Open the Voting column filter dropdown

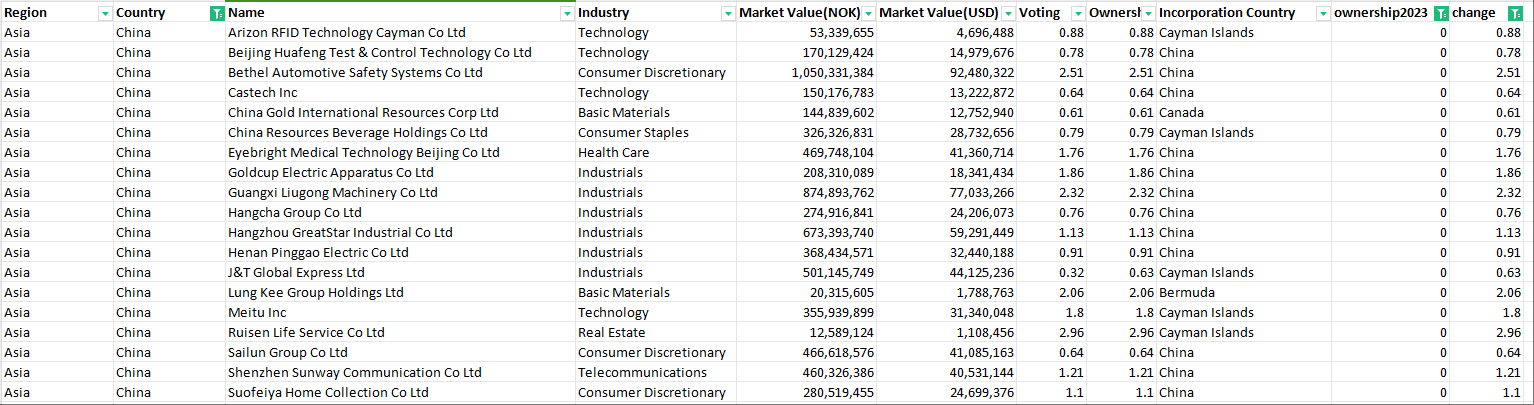(x=1077, y=13)
